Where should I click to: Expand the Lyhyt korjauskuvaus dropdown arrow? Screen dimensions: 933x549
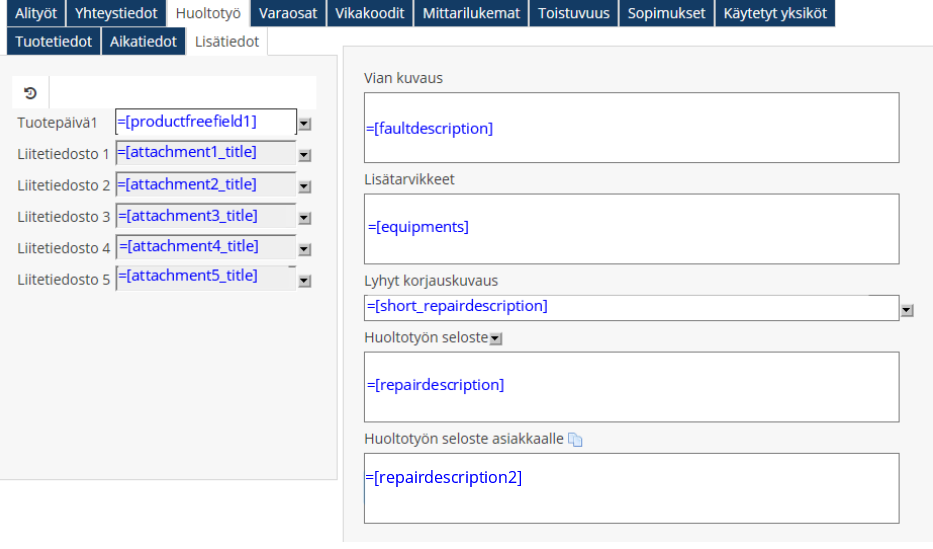(907, 310)
